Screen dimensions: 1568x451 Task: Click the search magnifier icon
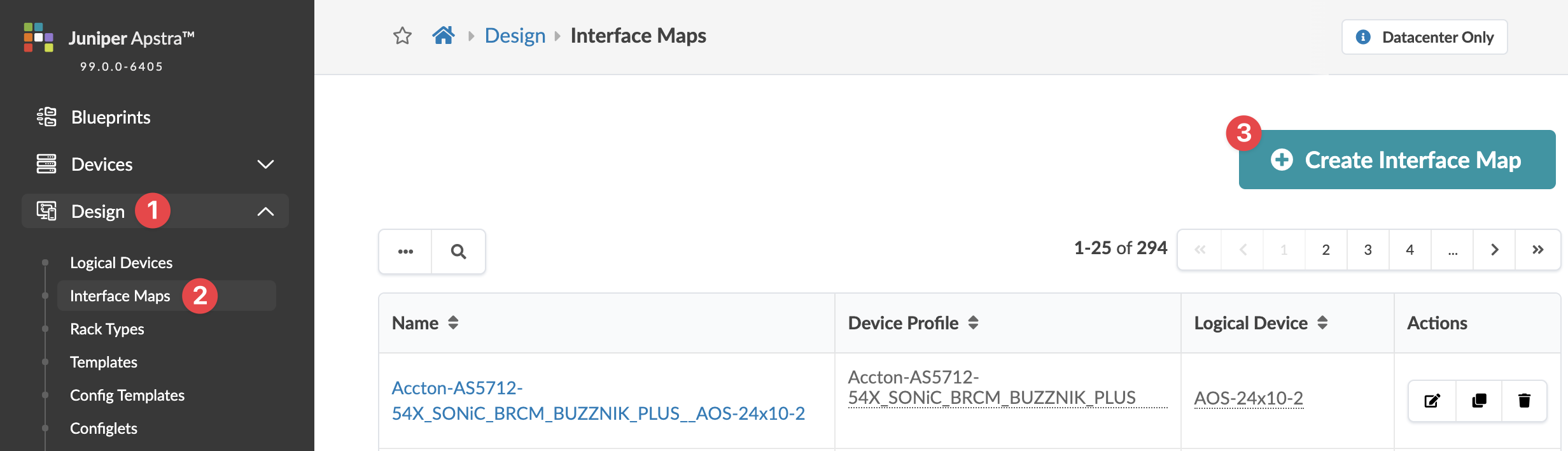point(458,252)
